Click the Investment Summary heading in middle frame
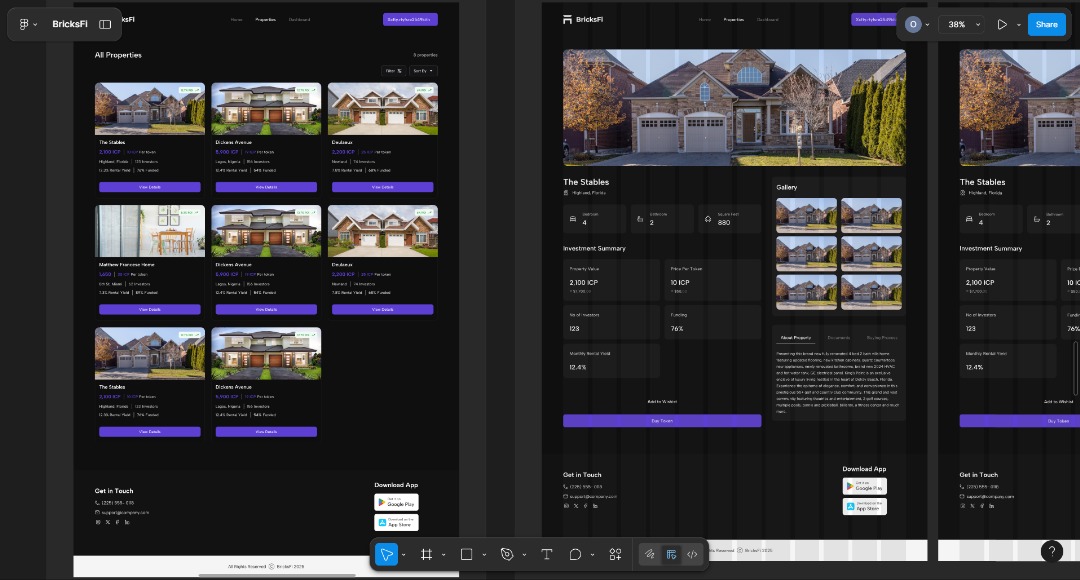 [594, 248]
